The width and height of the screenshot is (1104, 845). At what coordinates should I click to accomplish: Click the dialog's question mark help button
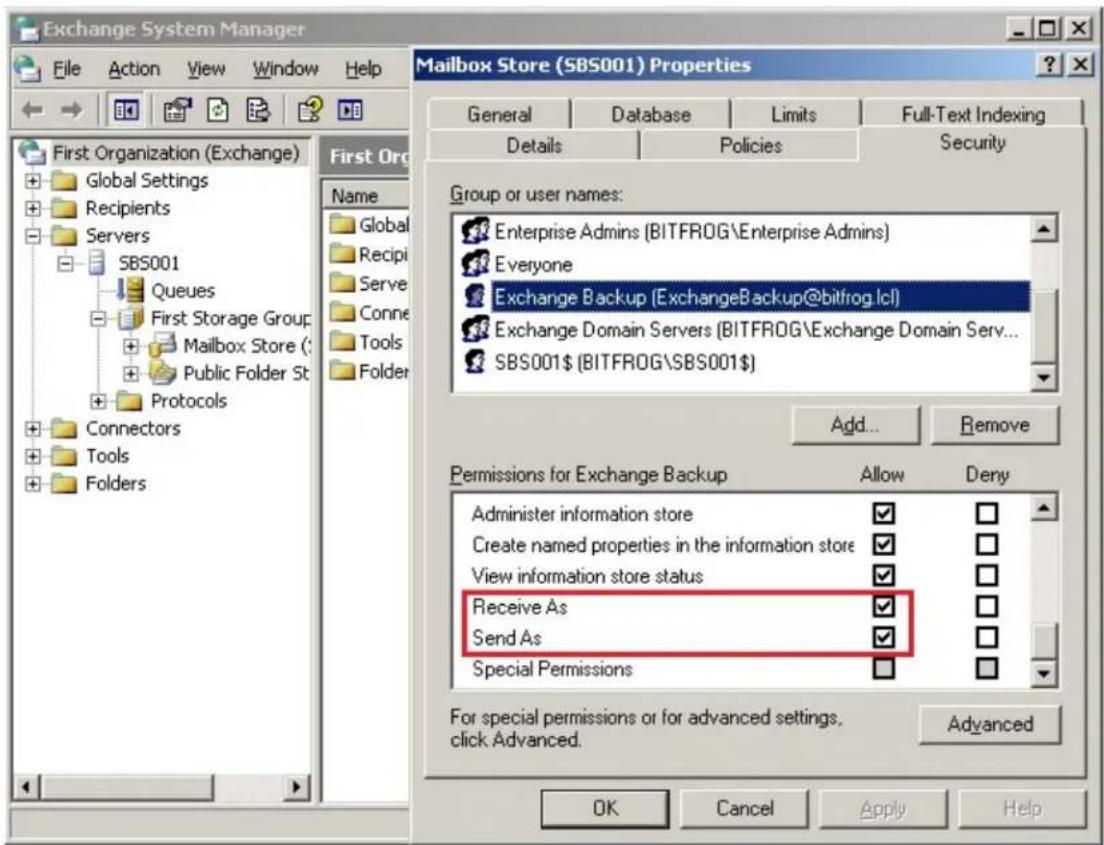tap(1049, 65)
